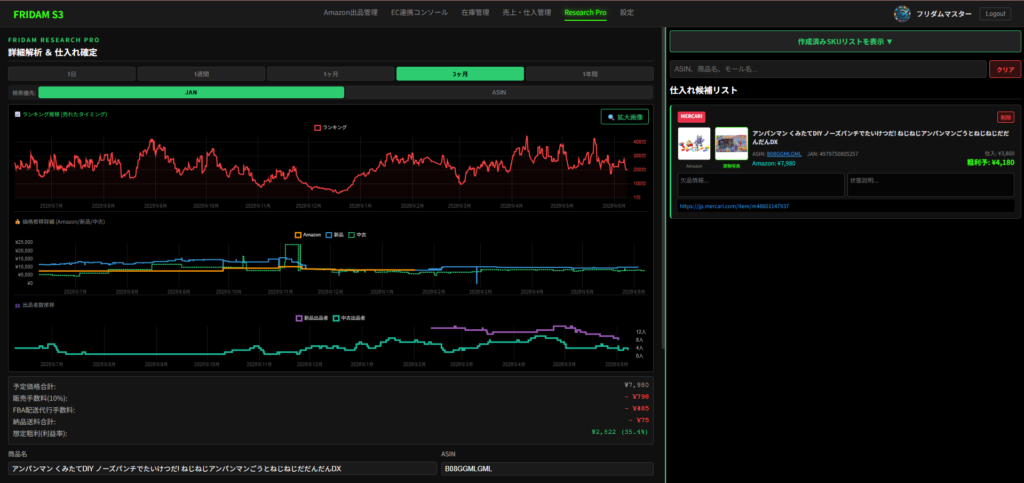Click the 仕入れ候補リスト heading
This screenshot has height=483, width=1024.
[x=703, y=91]
